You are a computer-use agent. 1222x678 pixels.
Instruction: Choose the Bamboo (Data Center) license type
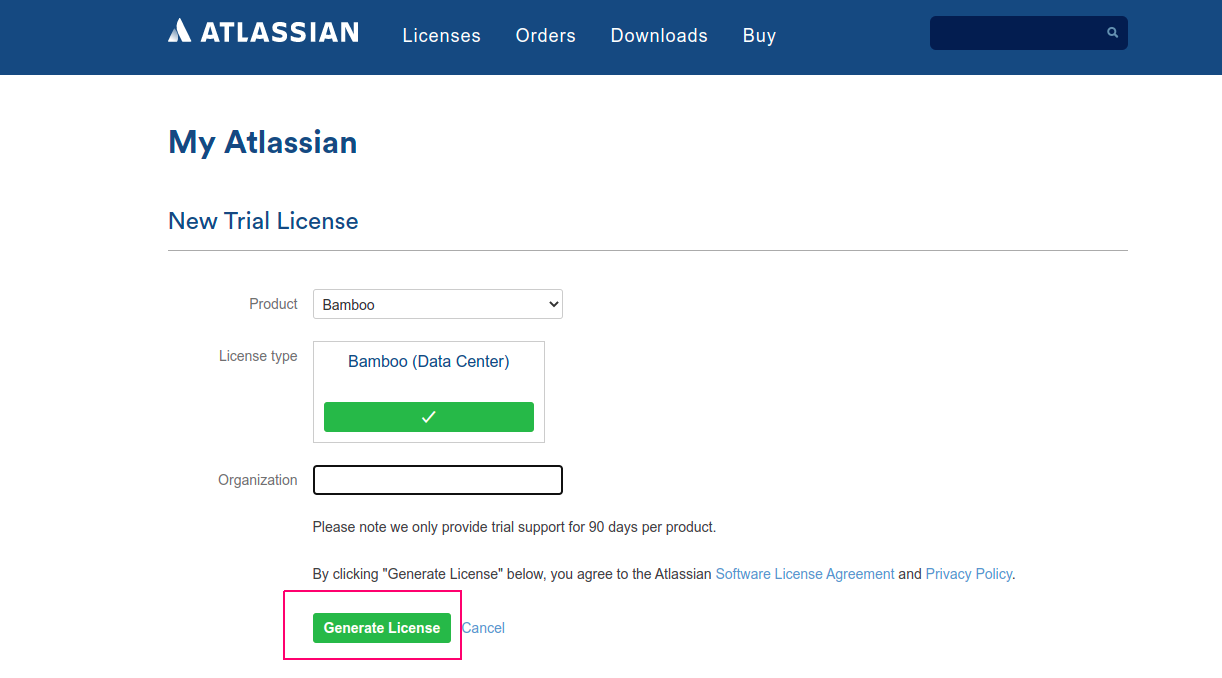click(x=429, y=362)
